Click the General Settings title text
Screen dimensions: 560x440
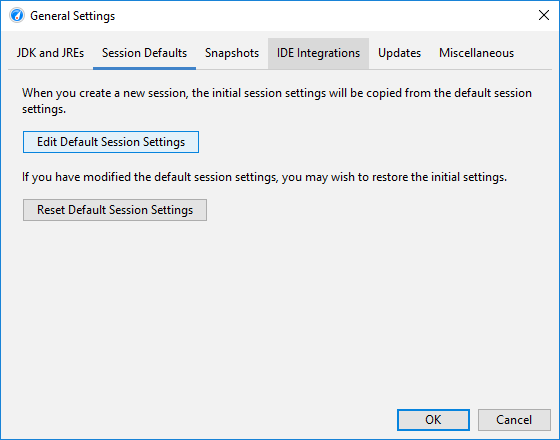tap(72, 16)
